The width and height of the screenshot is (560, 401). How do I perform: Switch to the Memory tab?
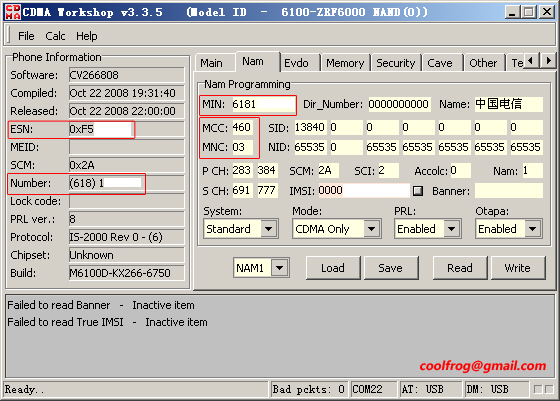click(345, 63)
